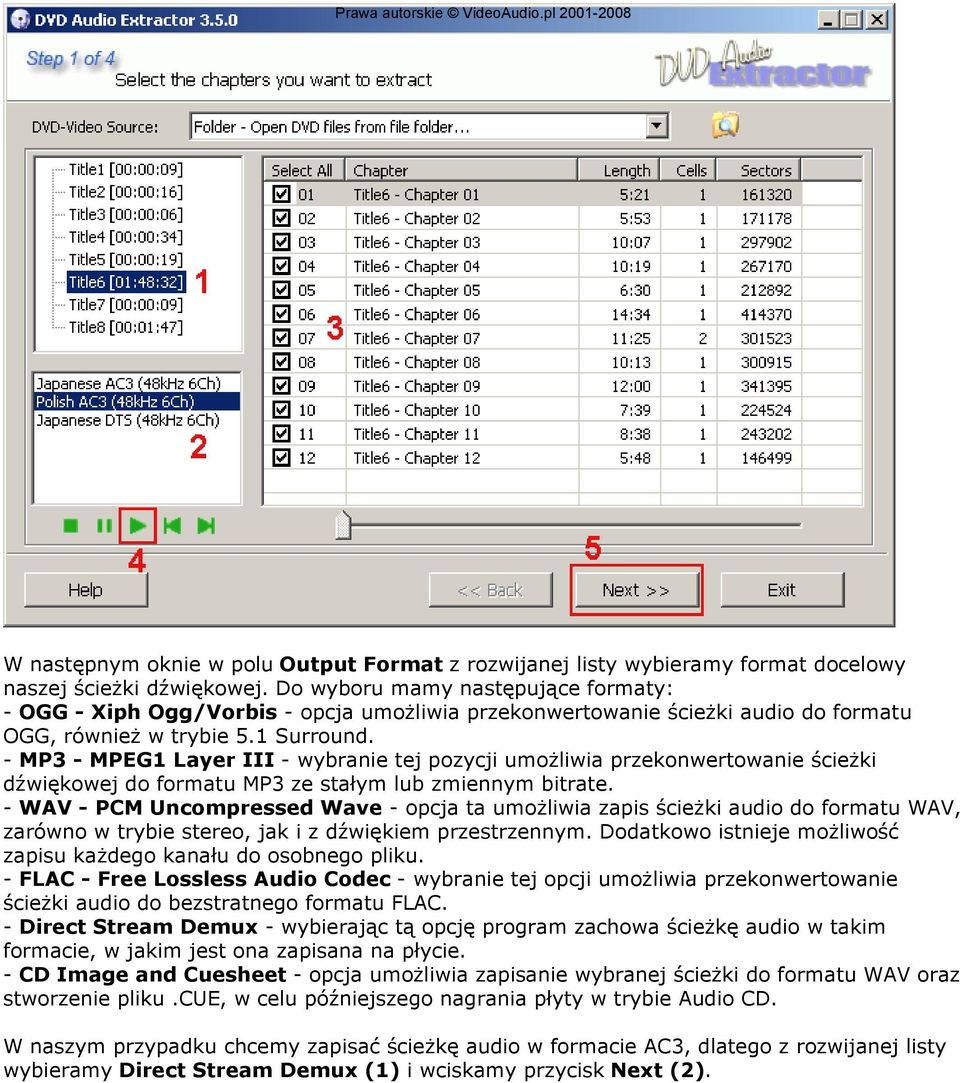Screen dimensions: 960x1083
Task: Toggle the chapter 11 checkbox
Action: pos(281,434)
